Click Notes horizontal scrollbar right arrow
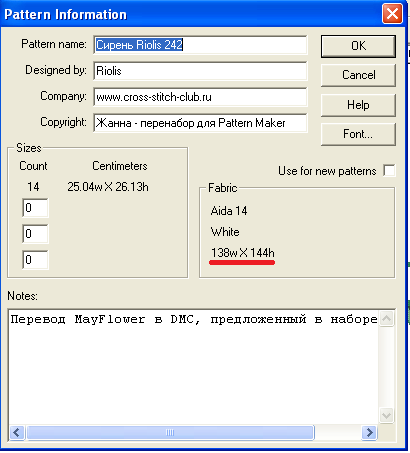Image resolution: width=410 pixels, height=453 pixels. 369,433
